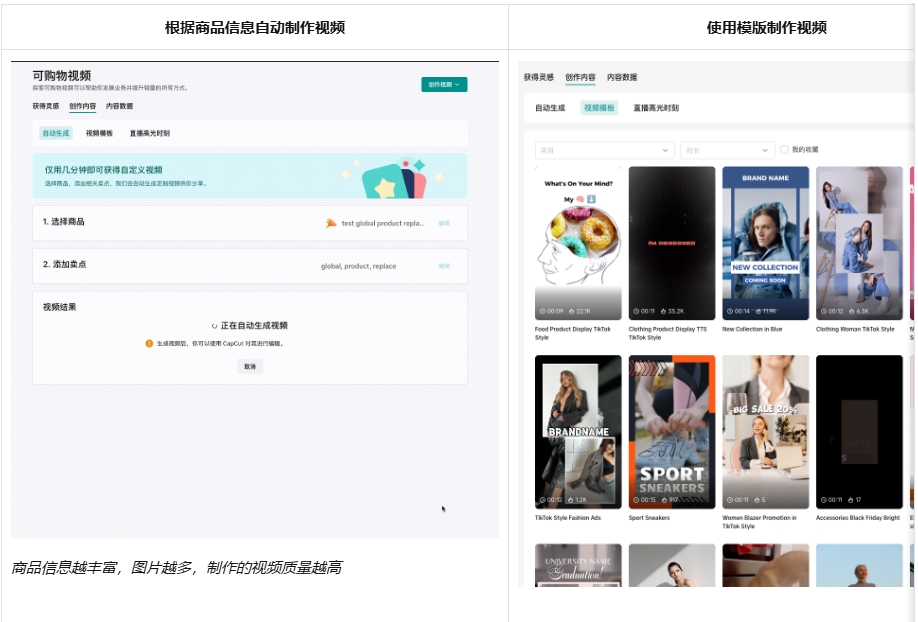Open Accessories Black Friday dark template thumbnail
The width and height of the screenshot is (918, 622).
(859, 432)
